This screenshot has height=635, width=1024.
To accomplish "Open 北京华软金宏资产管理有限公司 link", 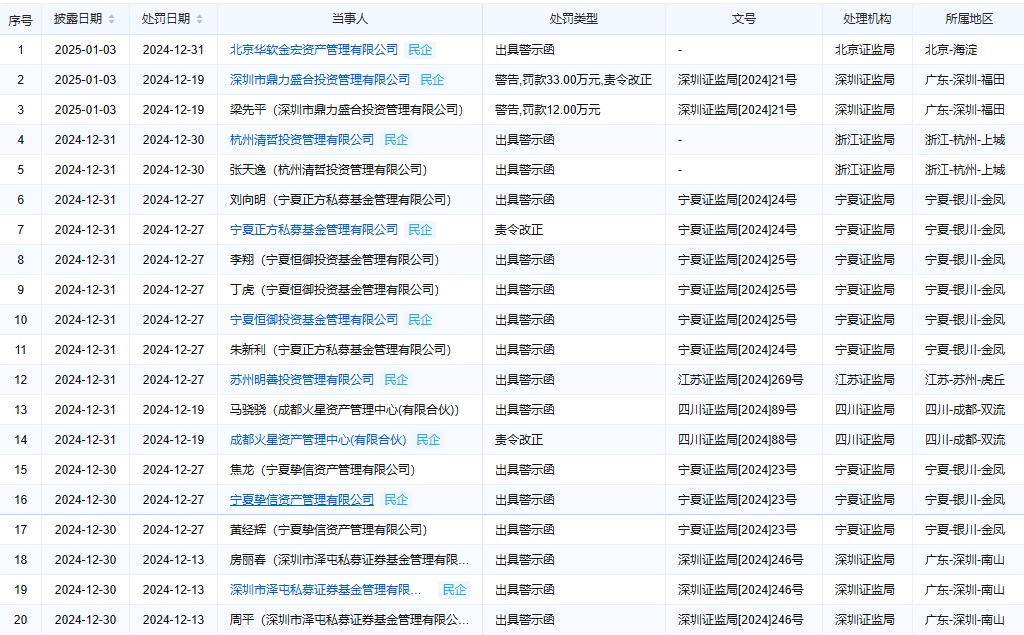I will click(313, 50).
